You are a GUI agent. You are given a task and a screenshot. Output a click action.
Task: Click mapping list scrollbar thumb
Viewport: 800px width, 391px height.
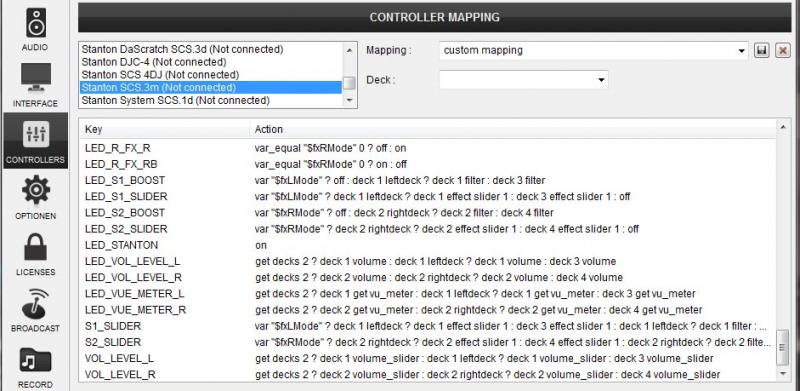(x=783, y=348)
